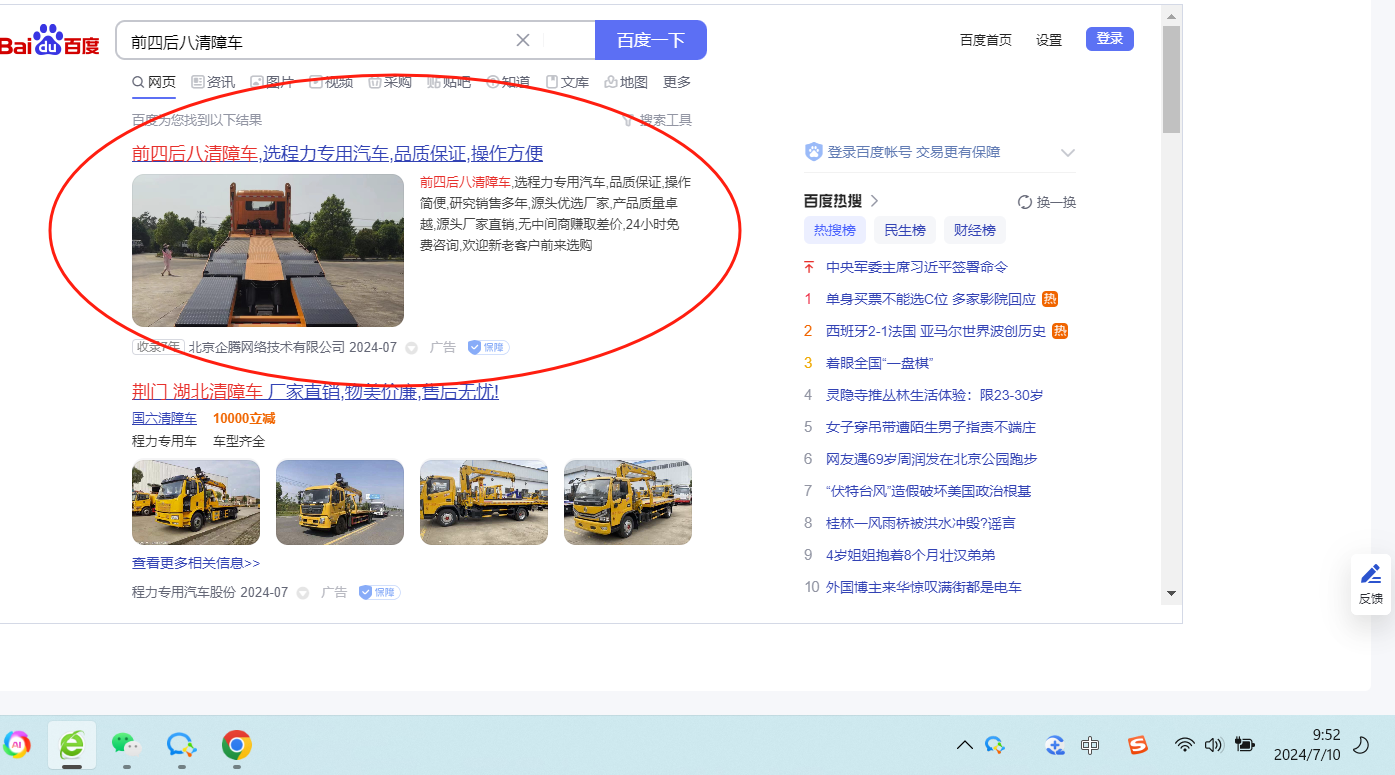Open the feedback pencil icon

pos(1370,574)
